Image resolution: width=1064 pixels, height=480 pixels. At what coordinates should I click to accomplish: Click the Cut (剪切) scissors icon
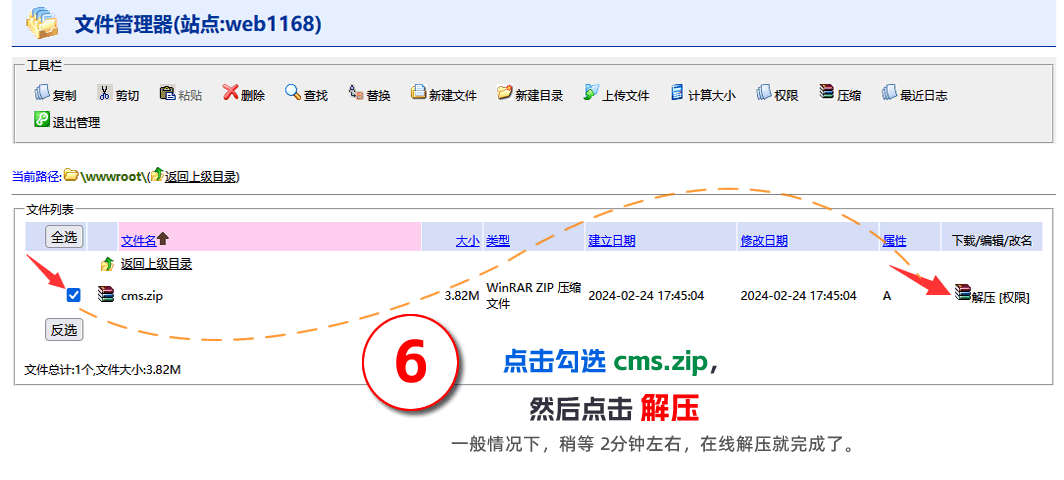click(x=104, y=92)
